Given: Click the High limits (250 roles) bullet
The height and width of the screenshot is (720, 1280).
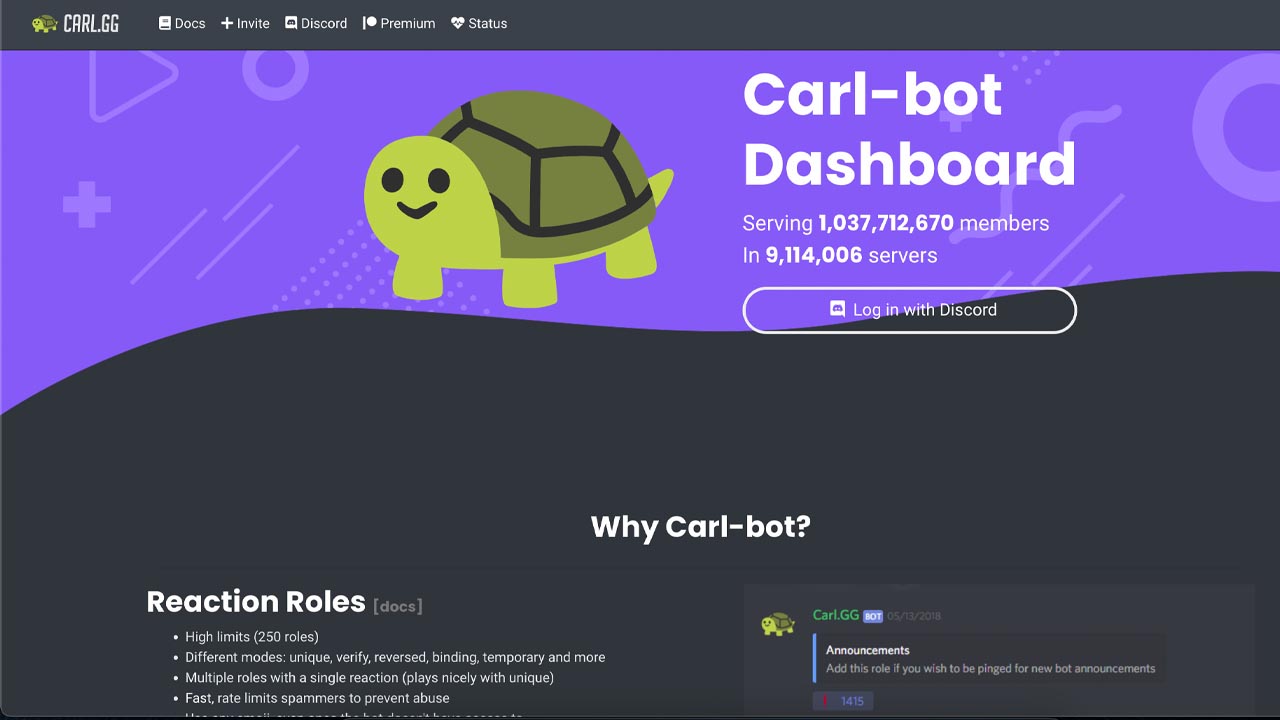Looking at the screenshot, I should pyautogui.click(x=252, y=637).
